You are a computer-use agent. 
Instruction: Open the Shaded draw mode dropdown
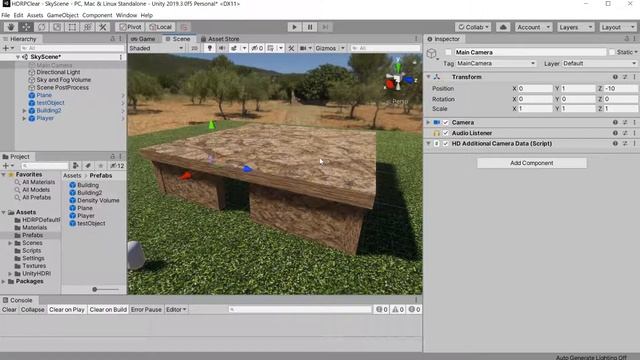click(x=156, y=48)
